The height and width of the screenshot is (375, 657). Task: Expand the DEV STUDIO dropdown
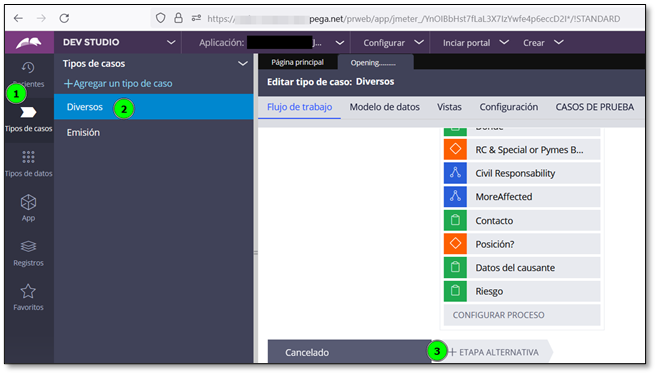171,42
